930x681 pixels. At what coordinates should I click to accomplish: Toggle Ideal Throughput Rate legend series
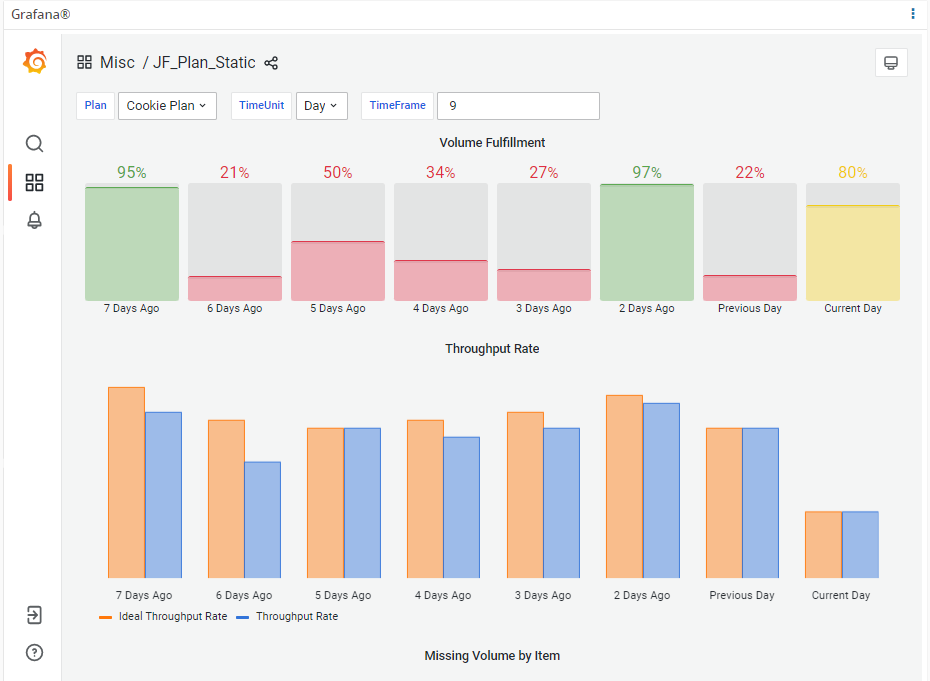172,617
